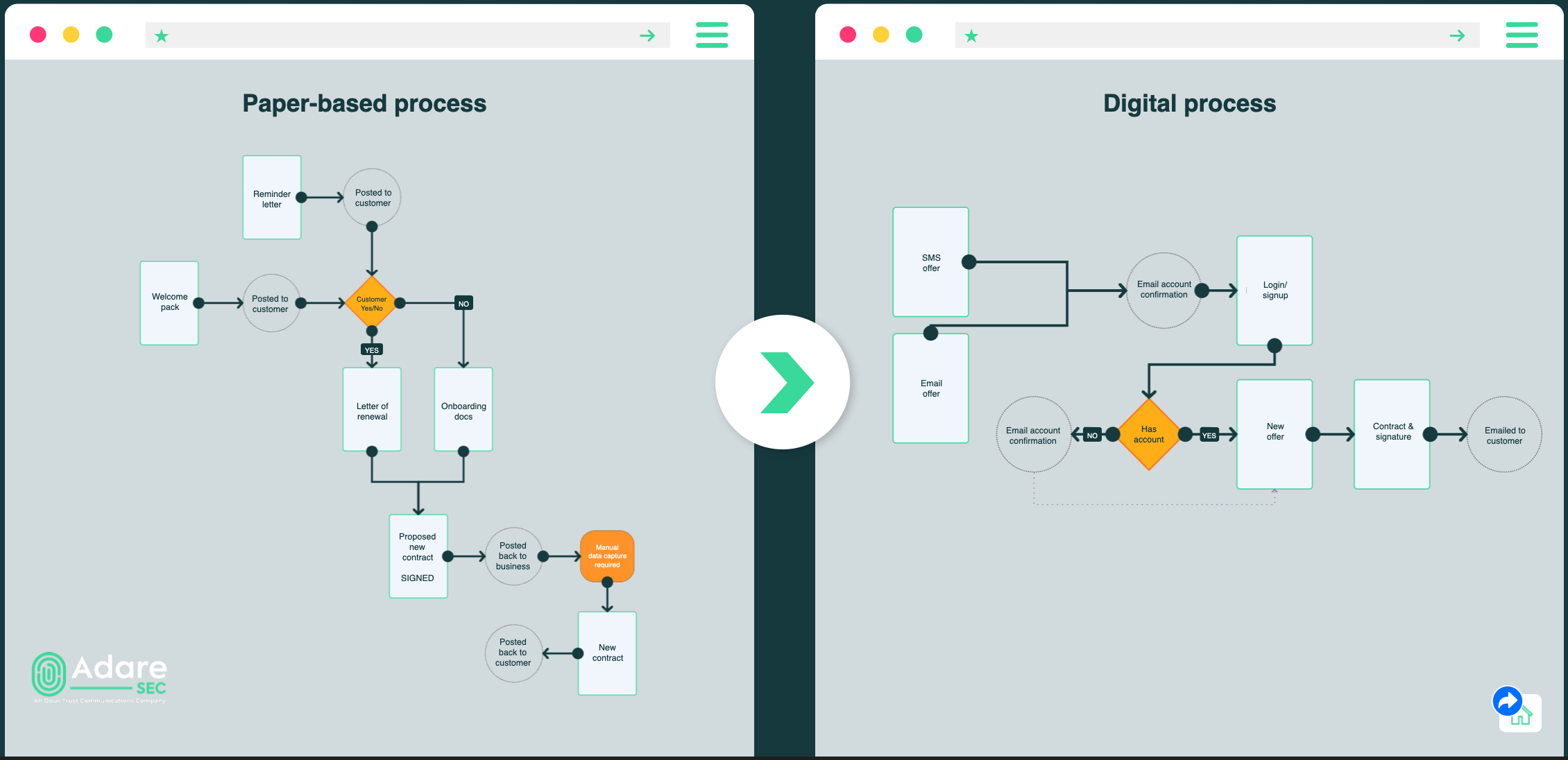Viewport: 1568px width, 760px height.
Task: Click the red dot in left window
Action: click(x=38, y=35)
